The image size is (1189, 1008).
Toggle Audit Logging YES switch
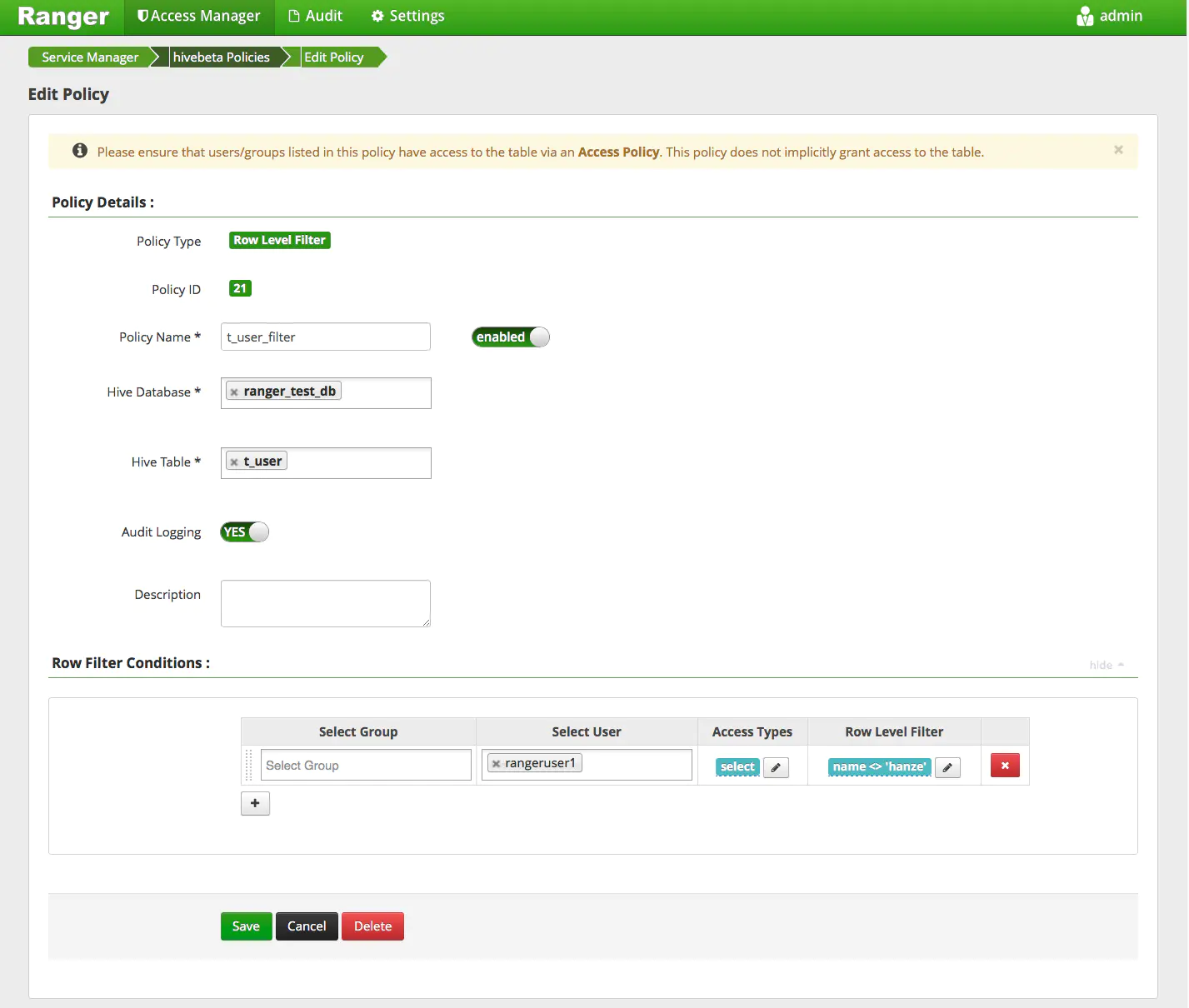tap(245, 531)
